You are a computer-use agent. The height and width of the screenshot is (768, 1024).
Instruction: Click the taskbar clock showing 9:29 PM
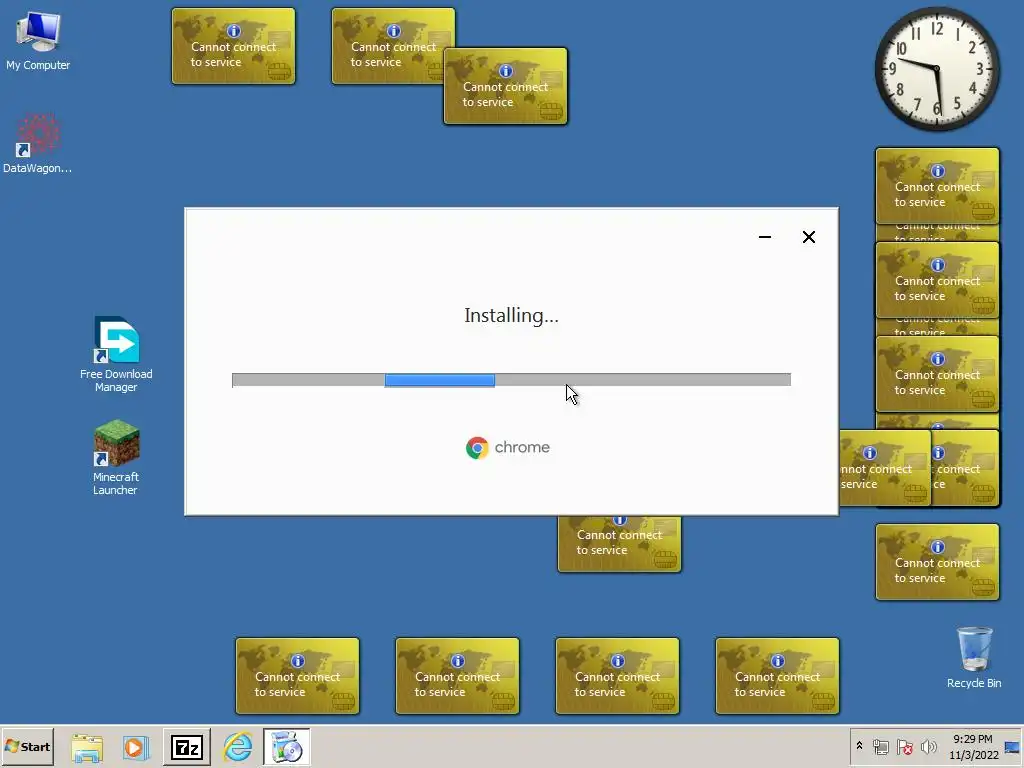coord(973,746)
